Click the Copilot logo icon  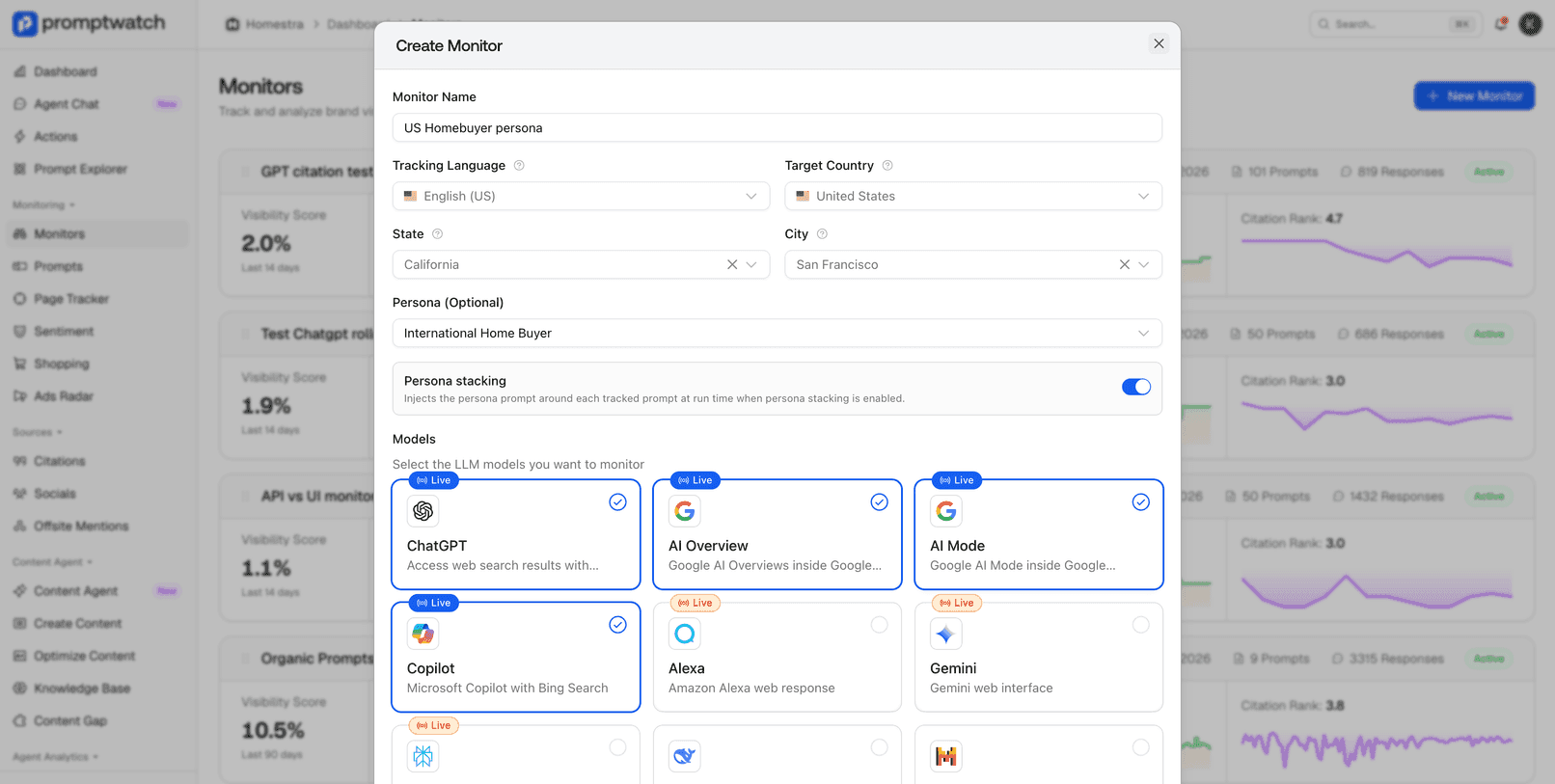click(x=423, y=634)
